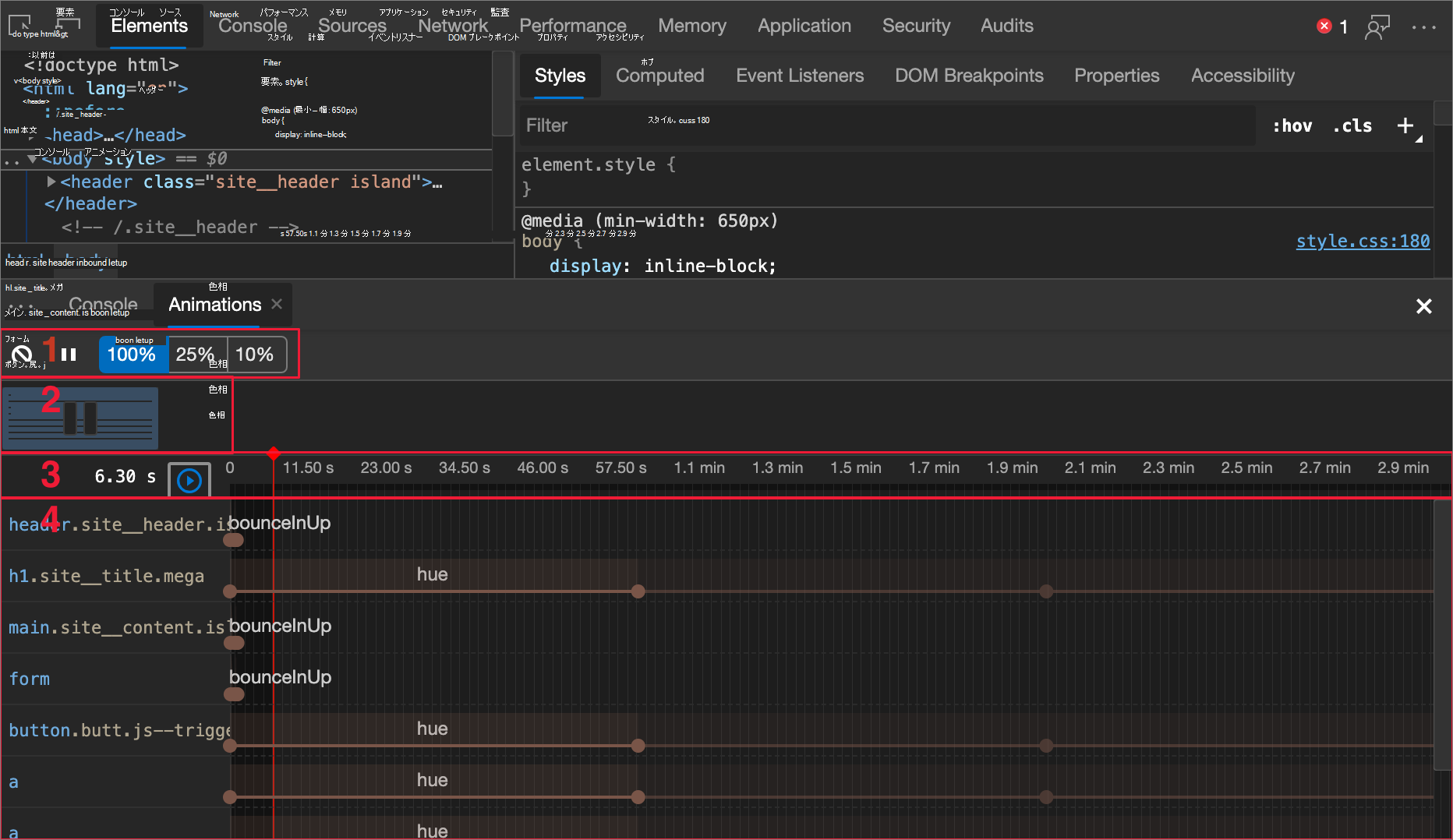Click the doctype html line in DOM tree
Screen dimensions: 1453x840
click(x=101, y=65)
